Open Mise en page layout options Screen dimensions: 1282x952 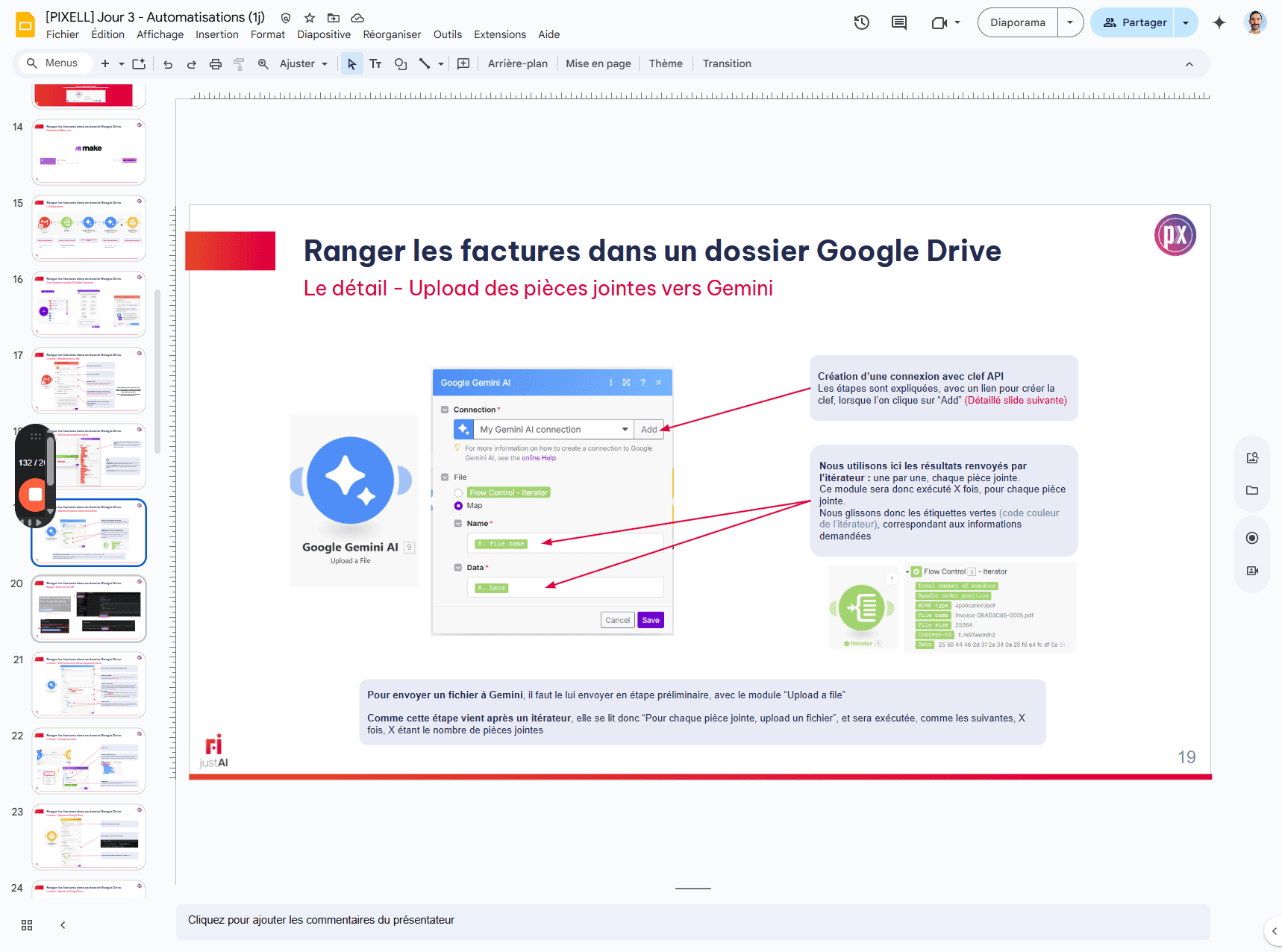pos(598,64)
